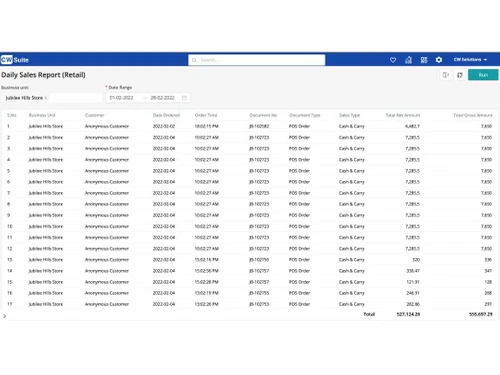Focus the top Search field
Screen dimensions: 500x375
coord(257,60)
